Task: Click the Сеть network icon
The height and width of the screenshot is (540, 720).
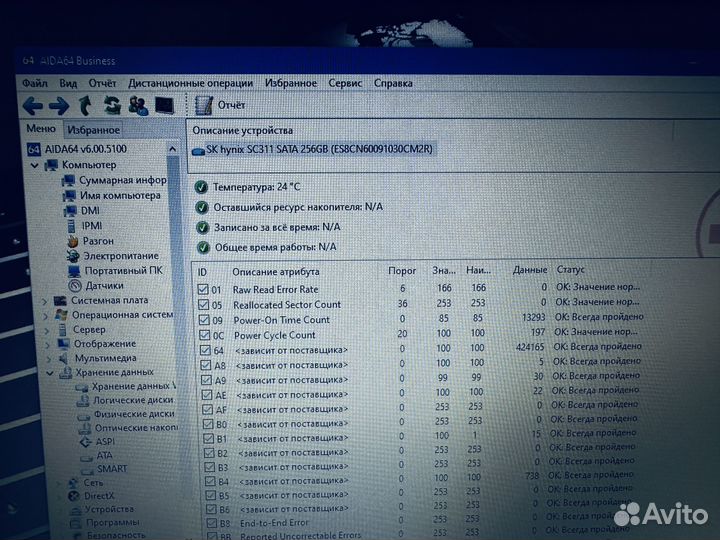Action: point(73,483)
